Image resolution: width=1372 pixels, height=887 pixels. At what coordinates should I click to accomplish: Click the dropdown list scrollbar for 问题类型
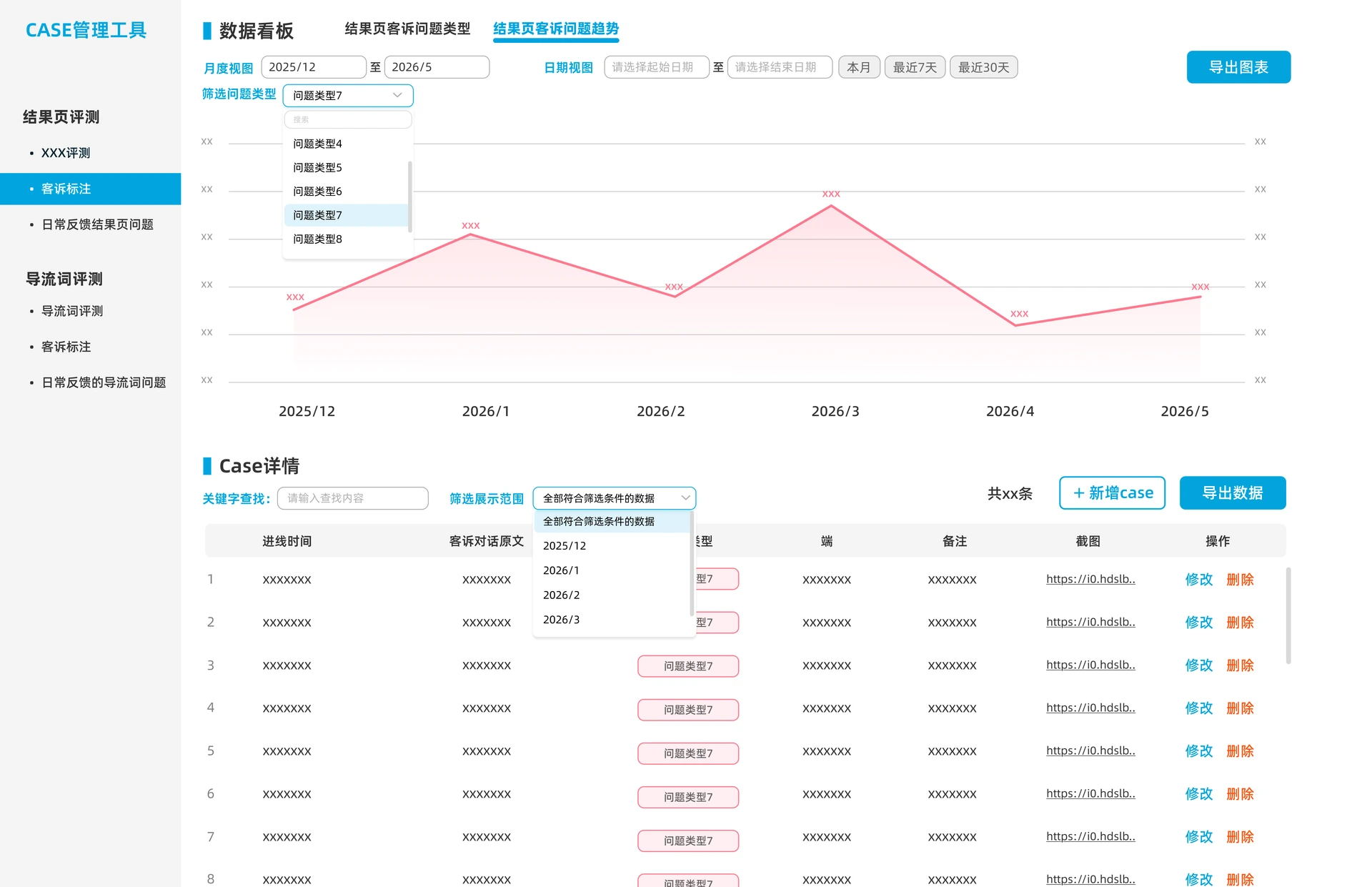(x=410, y=197)
